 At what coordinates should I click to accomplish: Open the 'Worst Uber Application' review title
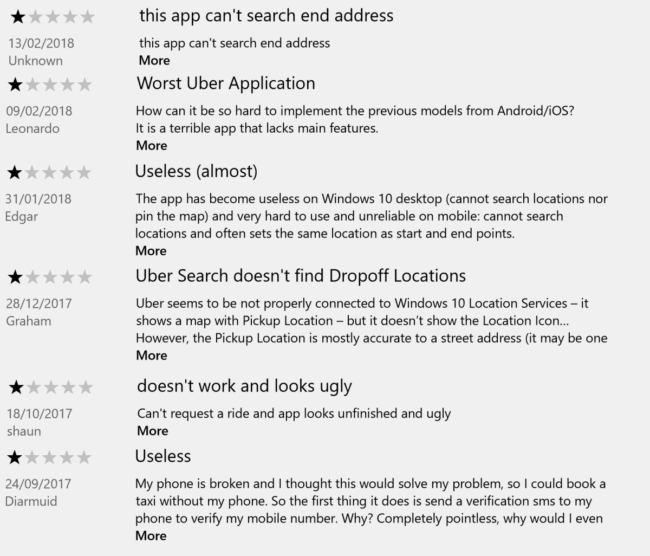pos(226,83)
